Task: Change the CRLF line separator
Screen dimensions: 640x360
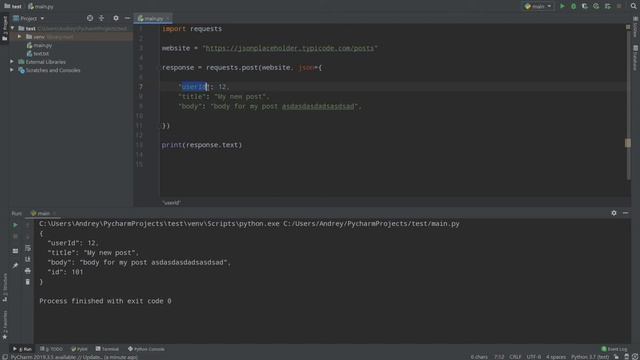Action: point(515,357)
